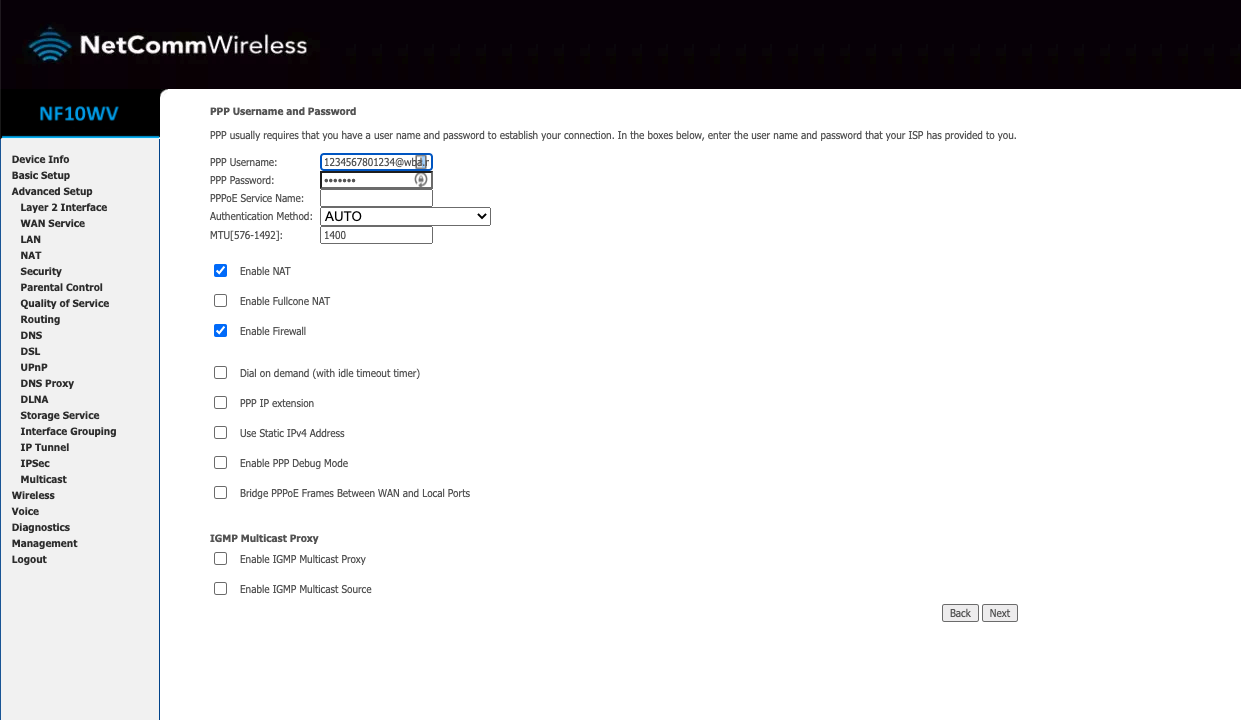This screenshot has width=1241, height=720.
Task: Click the PPP Username and Password heading
Action: pos(283,111)
